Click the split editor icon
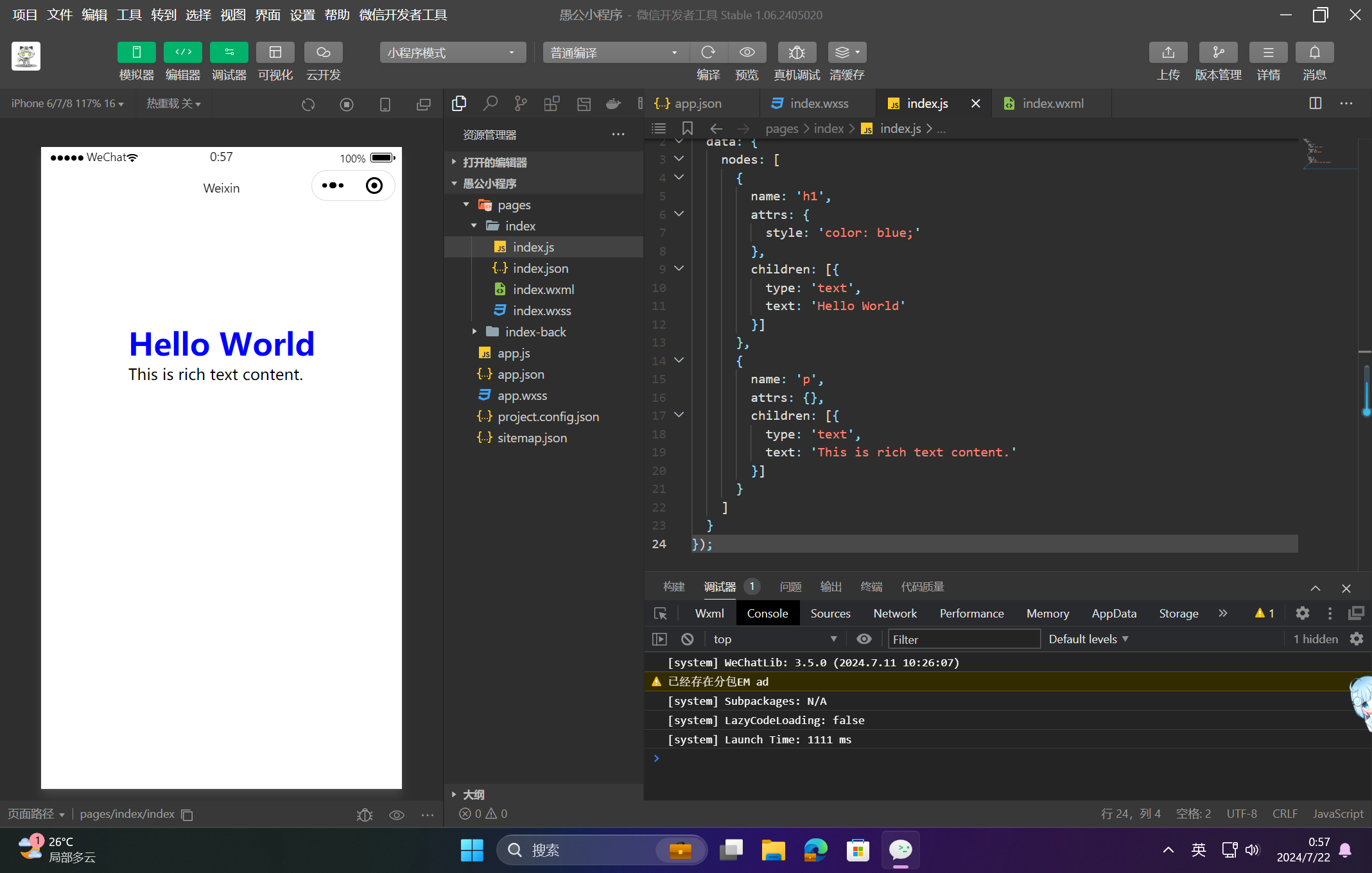The width and height of the screenshot is (1372, 873). coord(1315,103)
